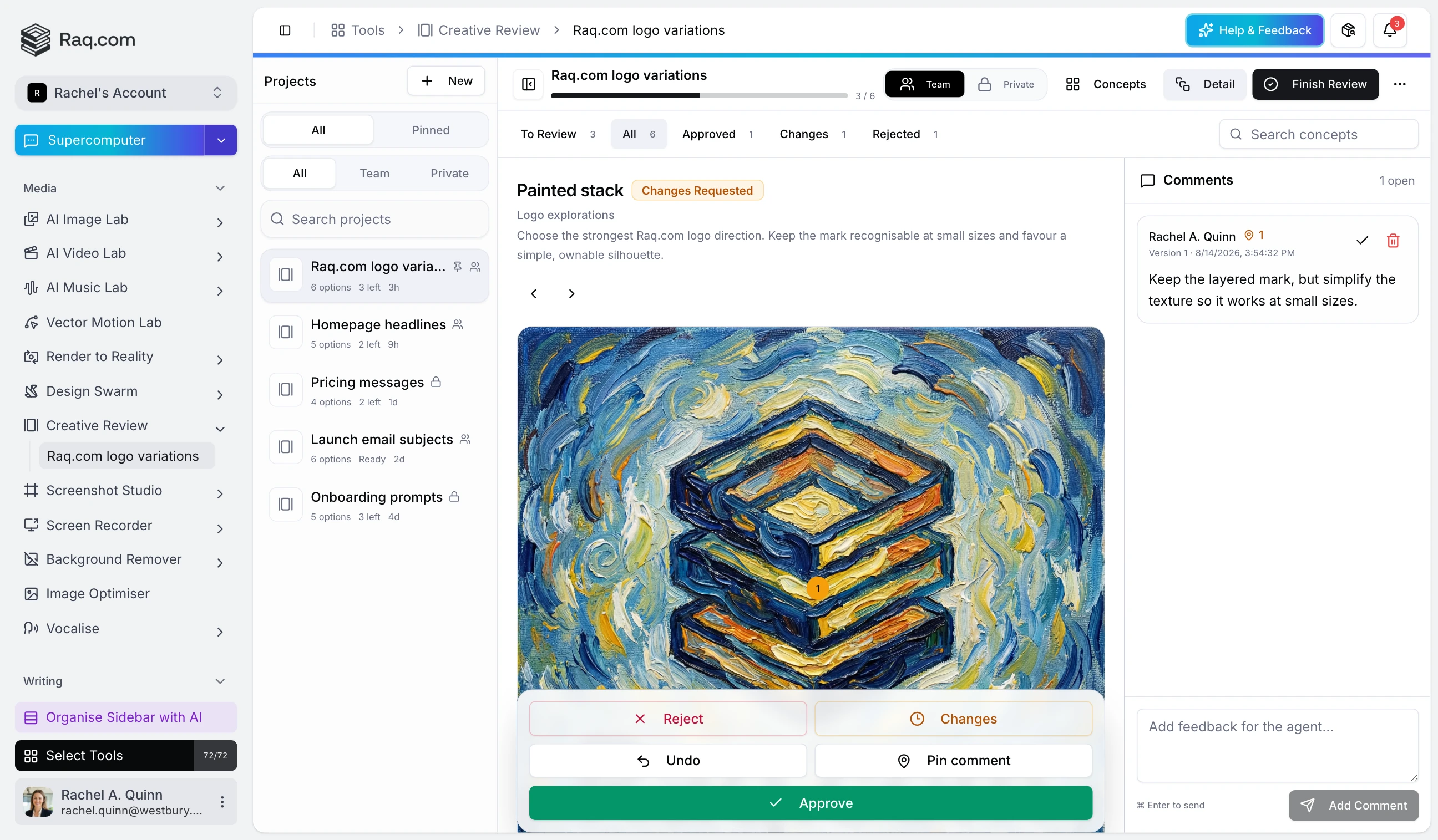Image resolution: width=1438 pixels, height=840 pixels.
Task: Resolve Rachel's comment with the checkmark
Action: 1362,241
